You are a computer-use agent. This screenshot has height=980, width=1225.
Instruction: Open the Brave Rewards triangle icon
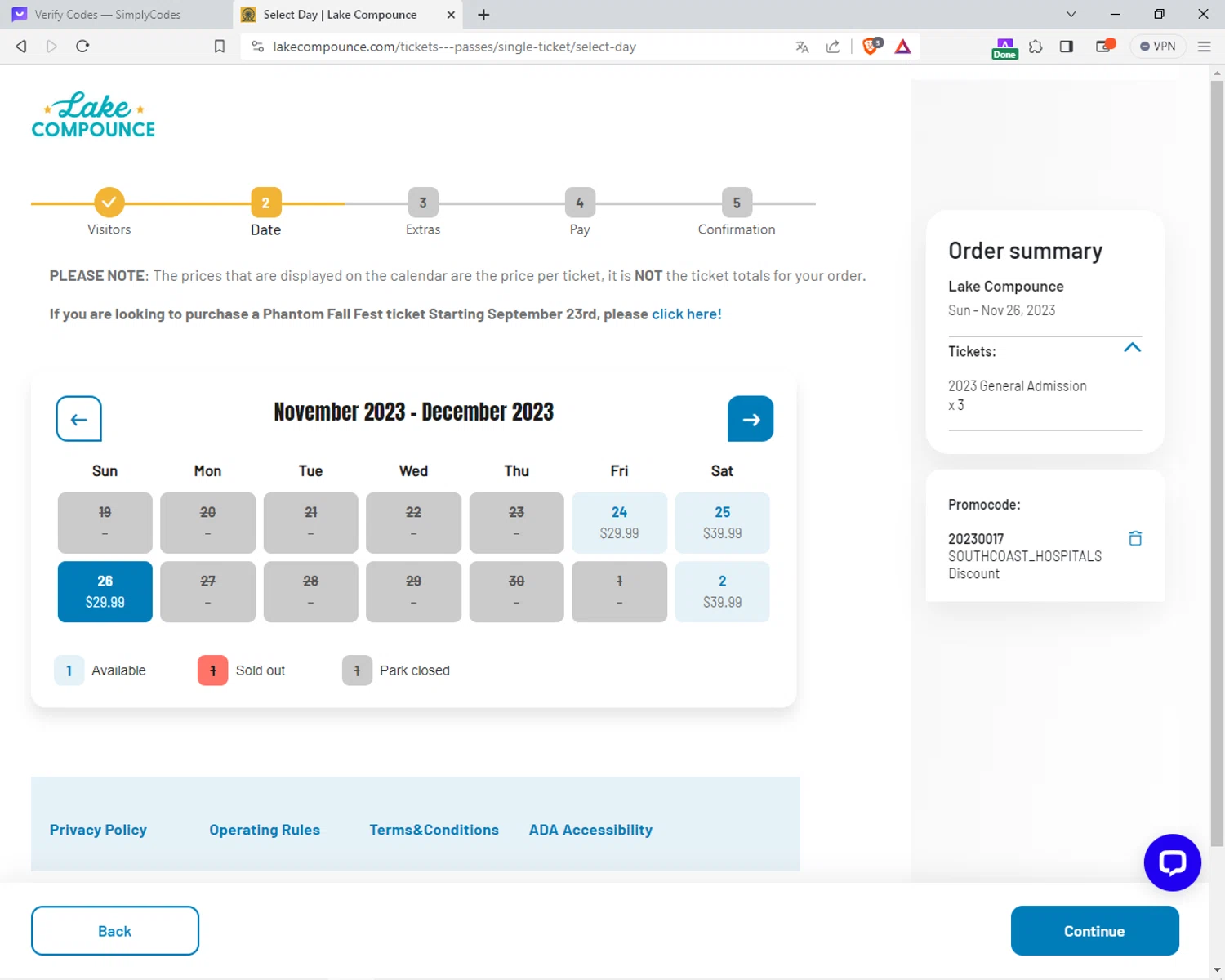902,47
